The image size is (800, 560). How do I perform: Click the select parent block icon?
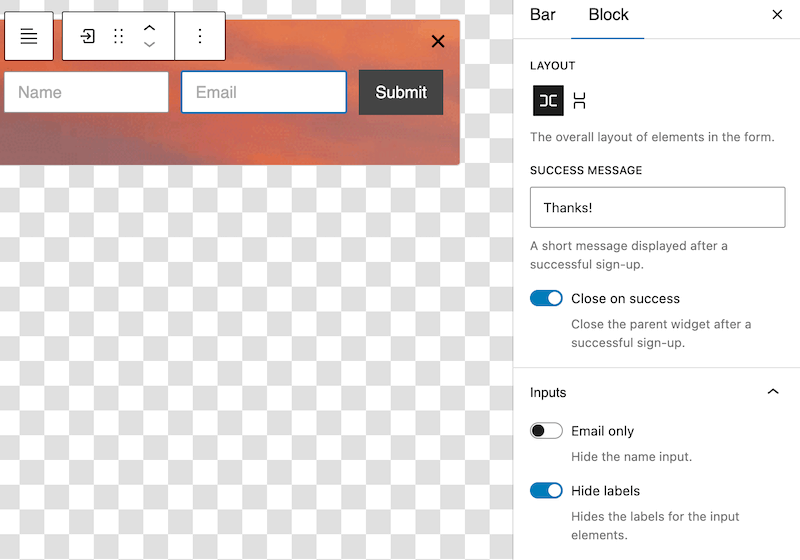[x=87, y=36]
